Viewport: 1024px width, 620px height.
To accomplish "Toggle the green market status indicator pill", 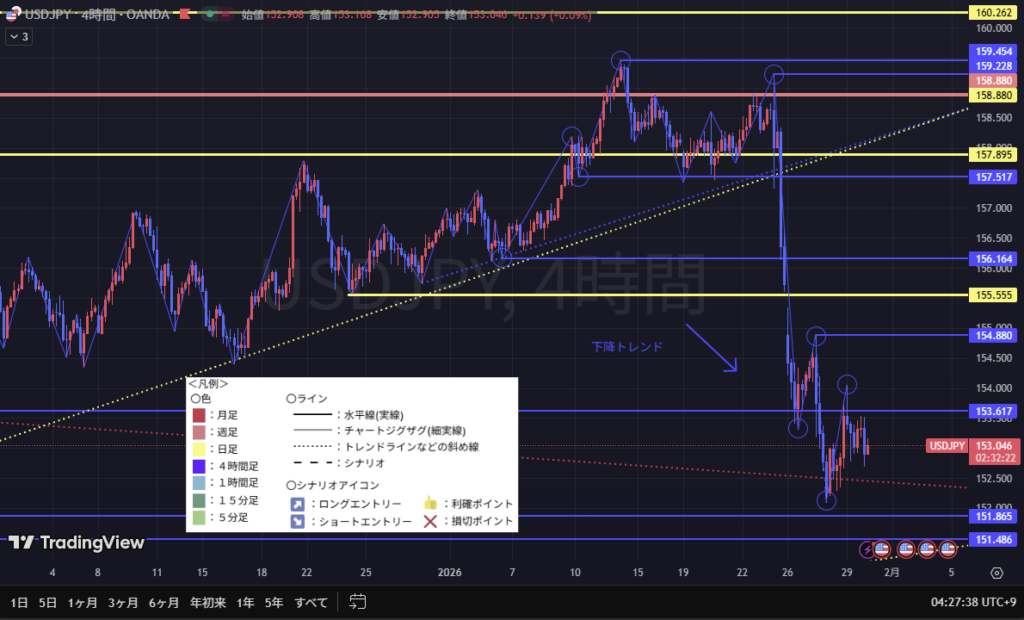I will (x=207, y=15).
